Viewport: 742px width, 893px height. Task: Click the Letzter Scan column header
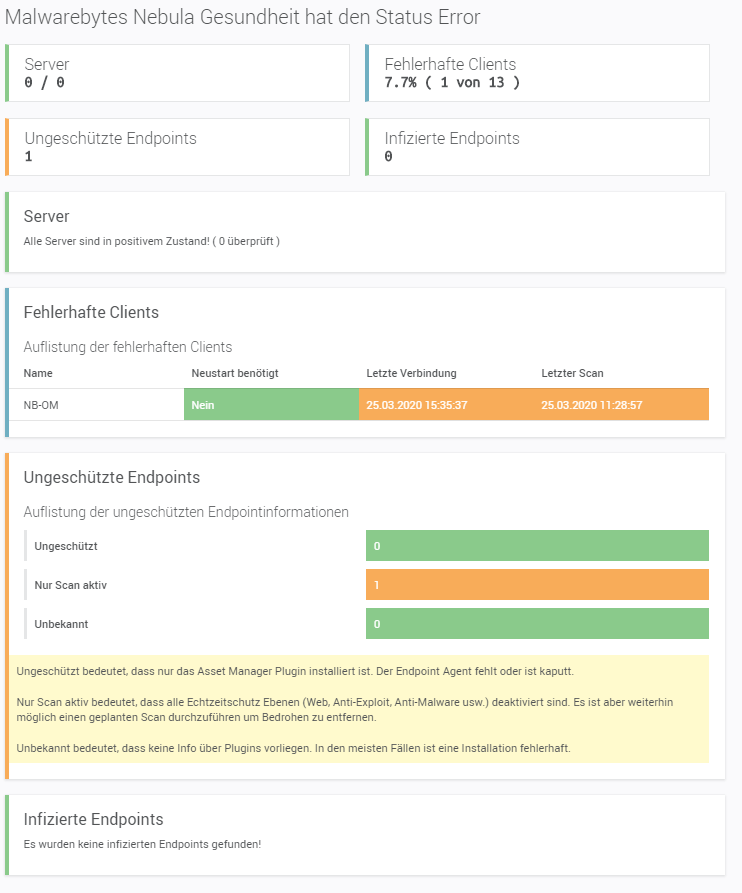coord(572,373)
